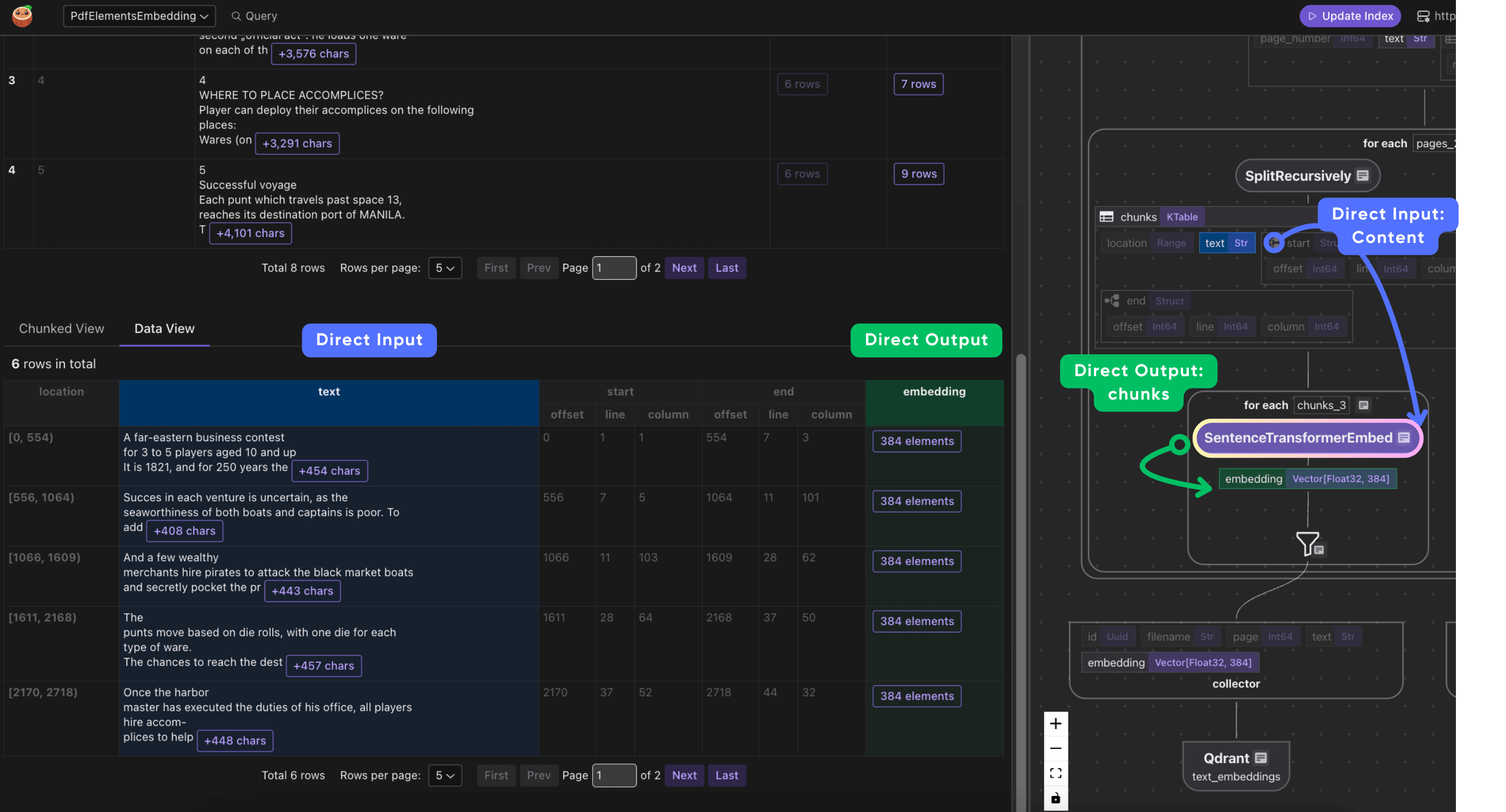This screenshot has height=812, width=1506.
Task: Switch to the Chunked View tab
Action: 61,329
